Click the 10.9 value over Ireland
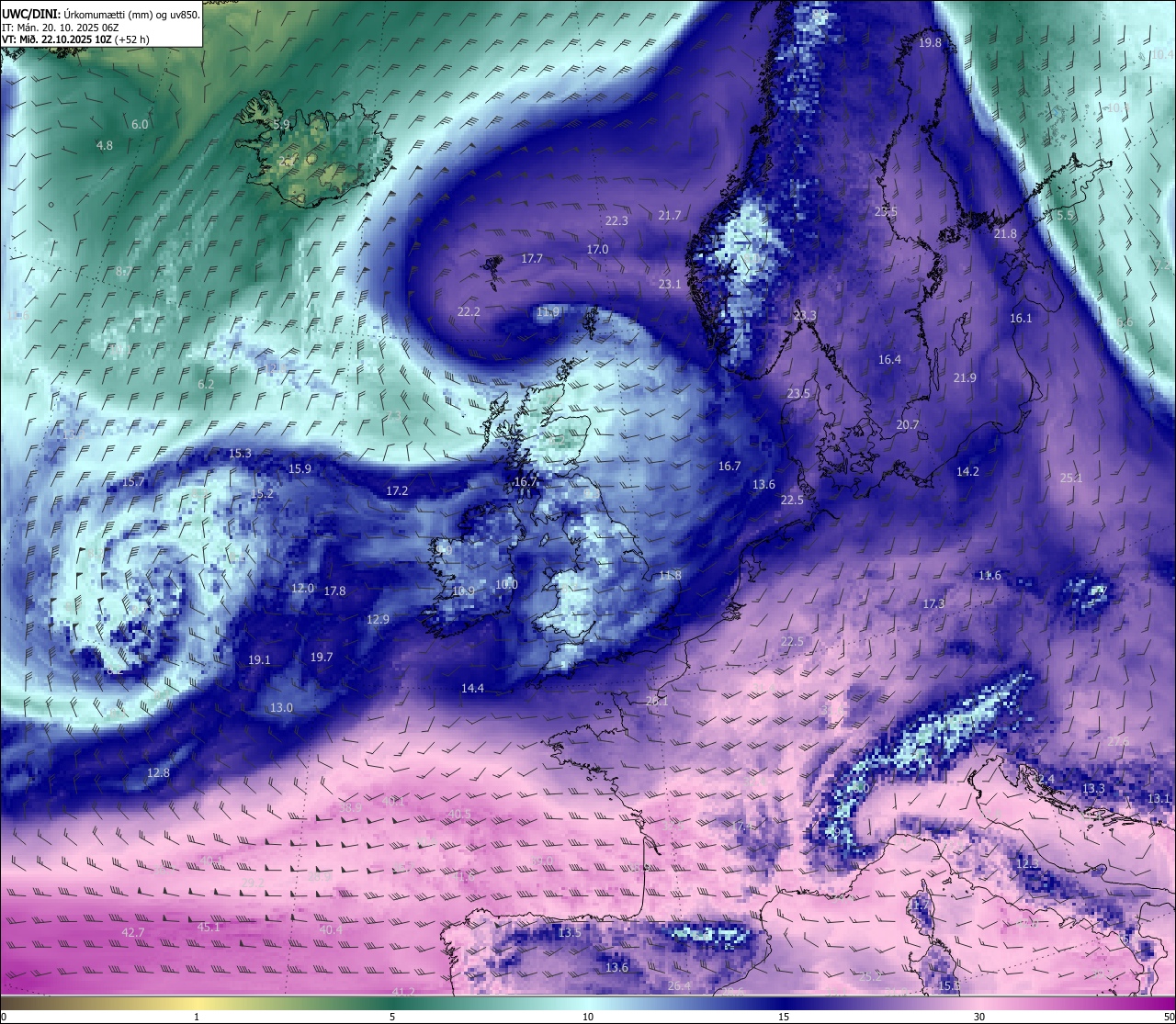The image size is (1176, 1024). (x=463, y=591)
